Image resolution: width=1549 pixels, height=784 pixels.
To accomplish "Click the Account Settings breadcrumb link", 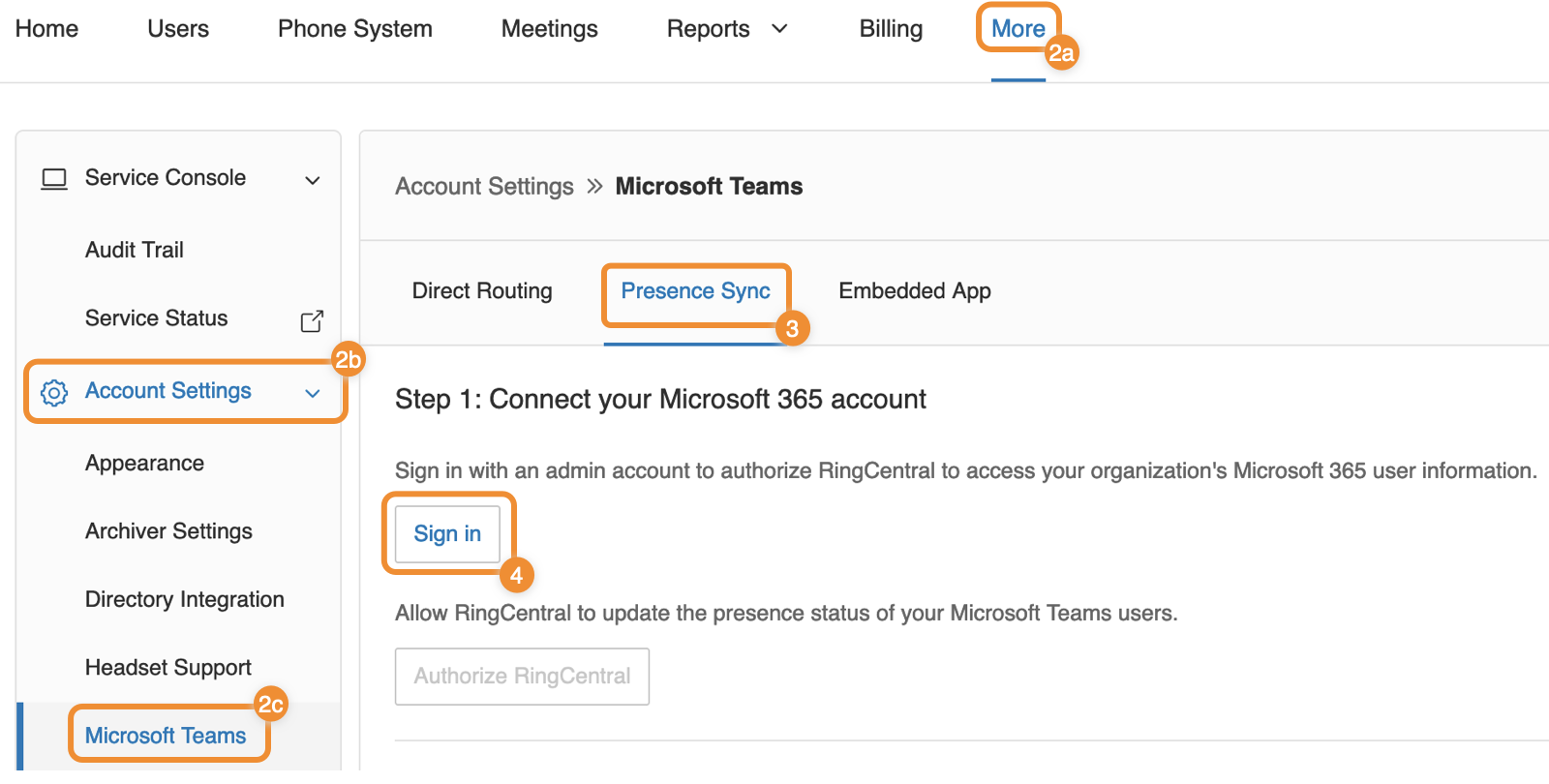I will tap(484, 186).
